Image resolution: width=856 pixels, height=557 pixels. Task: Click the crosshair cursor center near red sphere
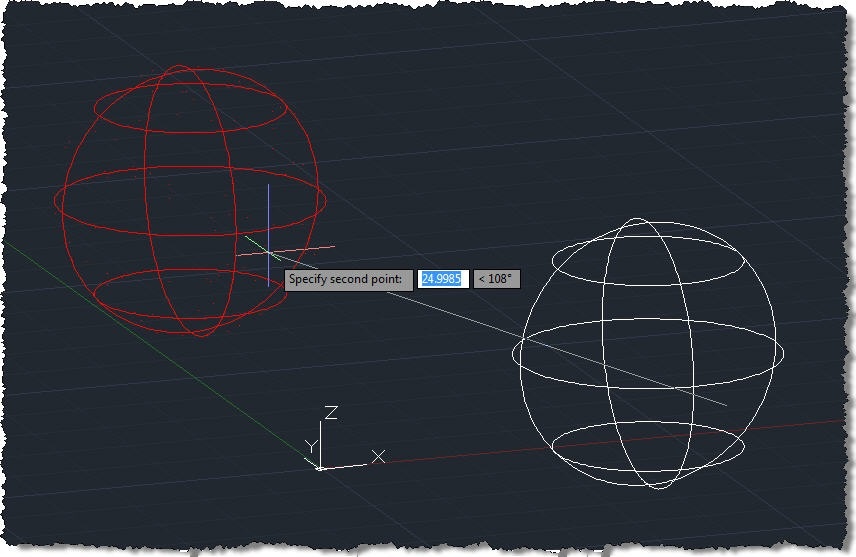[268, 253]
